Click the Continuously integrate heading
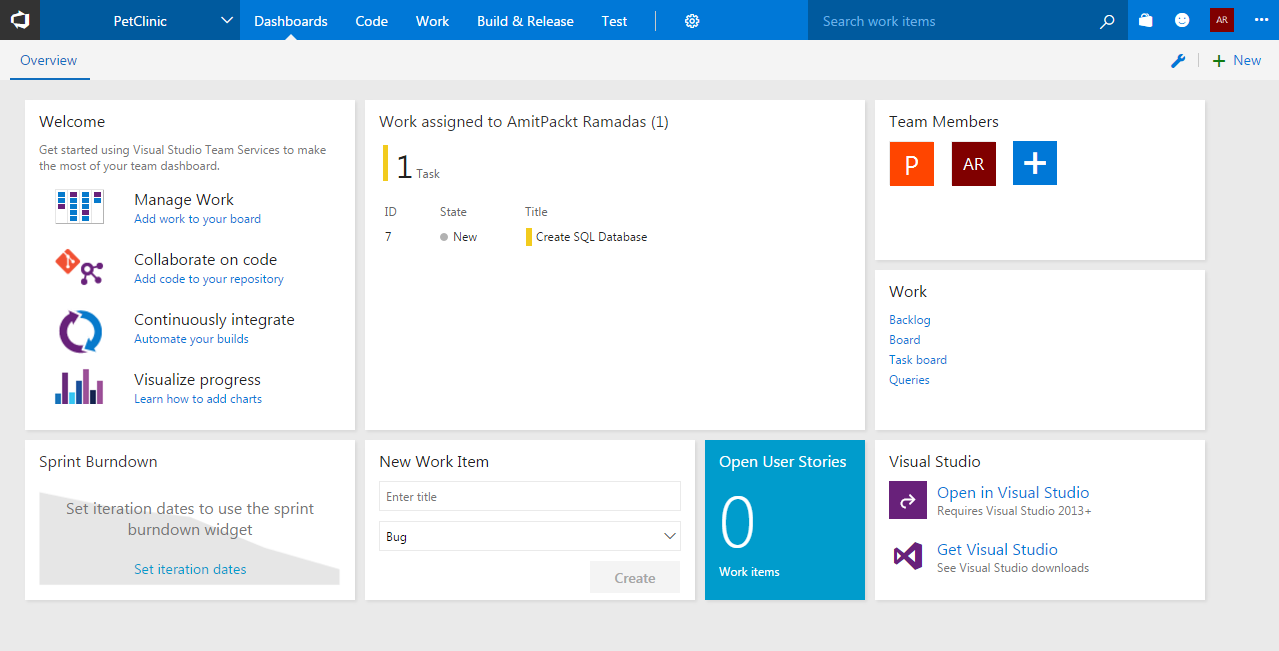Viewport: 1279px width, 651px height. tap(214, 320)
